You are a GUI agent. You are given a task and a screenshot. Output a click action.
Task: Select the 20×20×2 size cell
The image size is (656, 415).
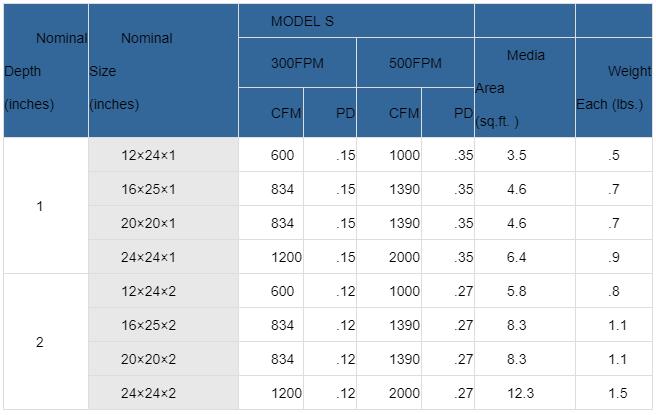(163, 359)
